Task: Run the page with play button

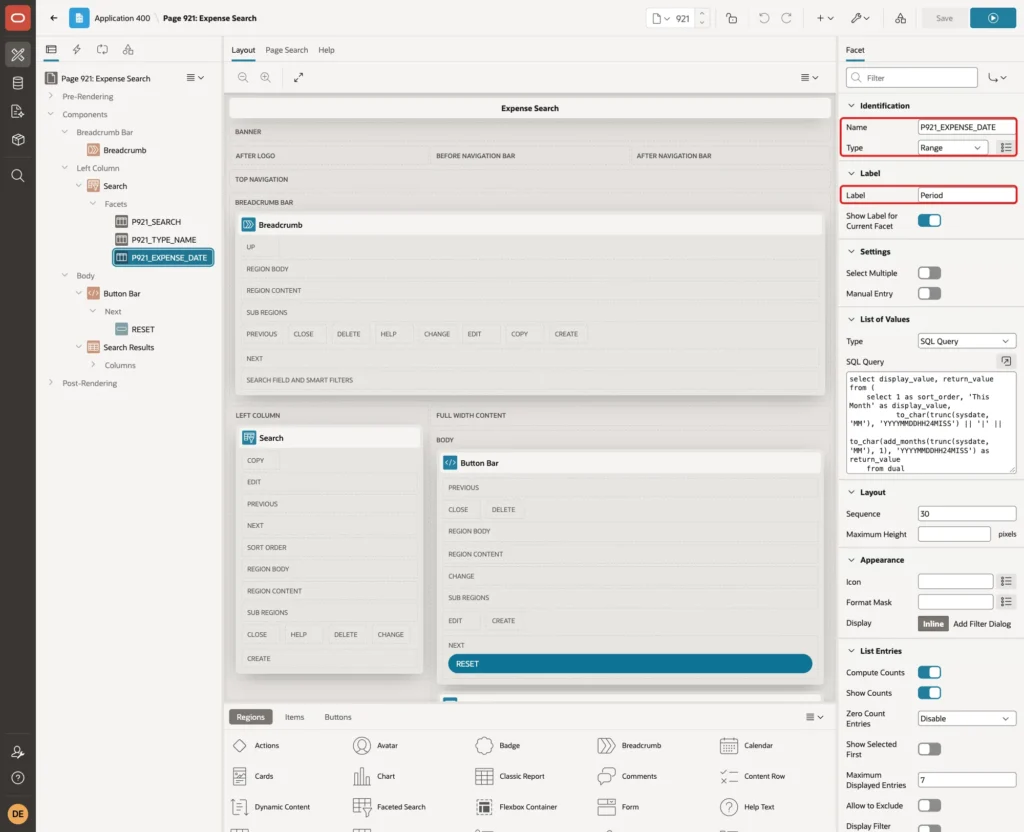Action: 993,18
